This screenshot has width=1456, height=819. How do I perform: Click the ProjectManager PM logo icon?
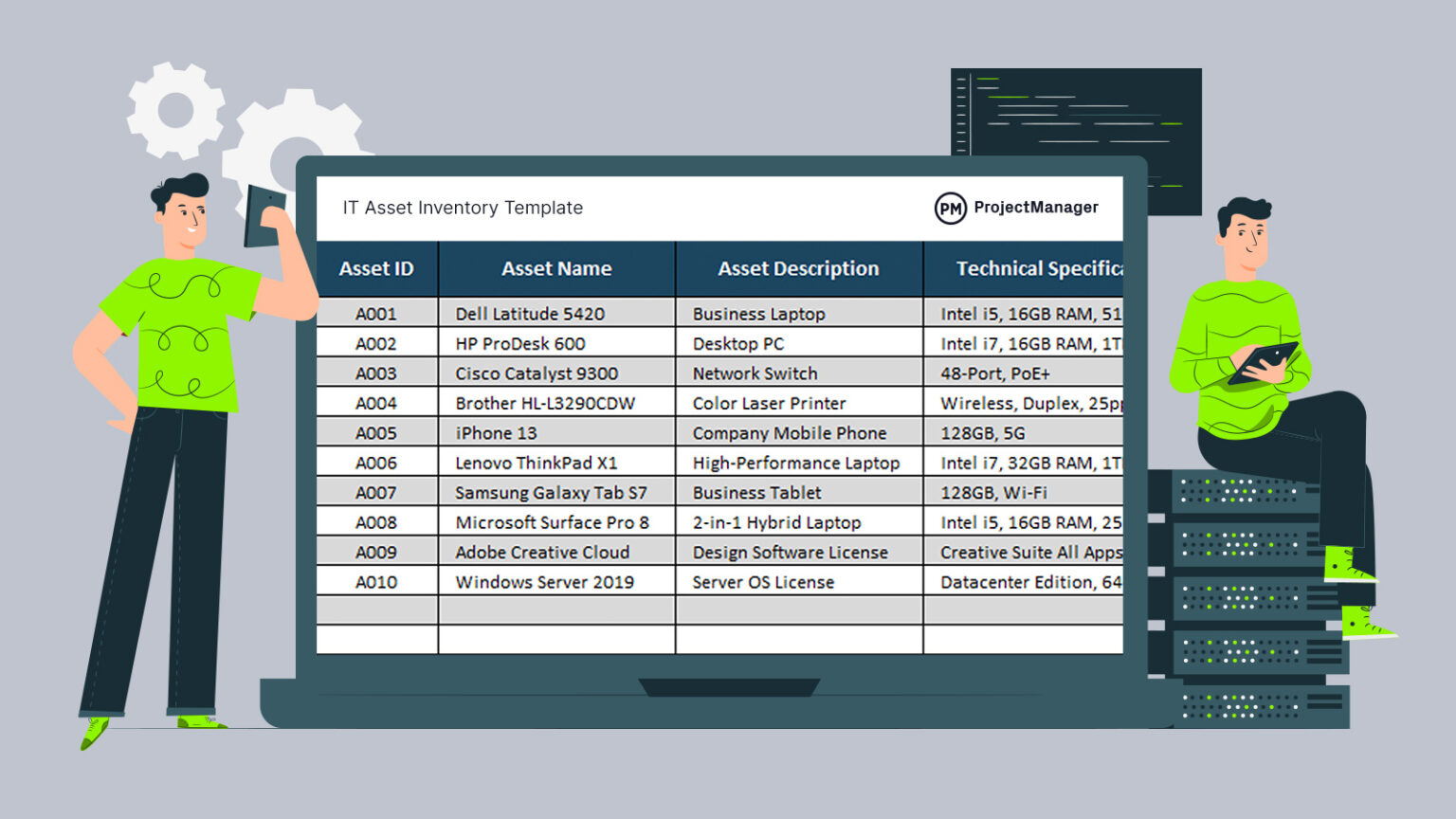(949, 207)
